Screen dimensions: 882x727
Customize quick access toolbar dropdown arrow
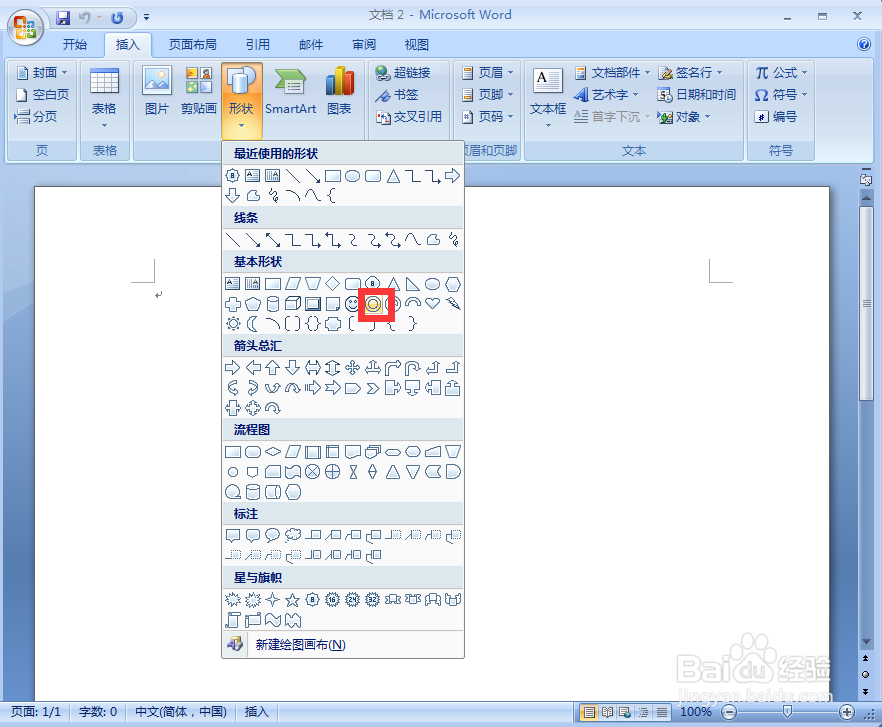coord(146,17)
